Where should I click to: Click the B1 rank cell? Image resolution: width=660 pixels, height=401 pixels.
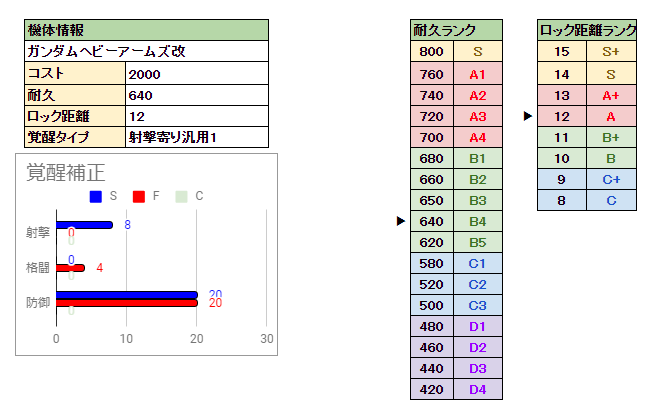[478, 159]
